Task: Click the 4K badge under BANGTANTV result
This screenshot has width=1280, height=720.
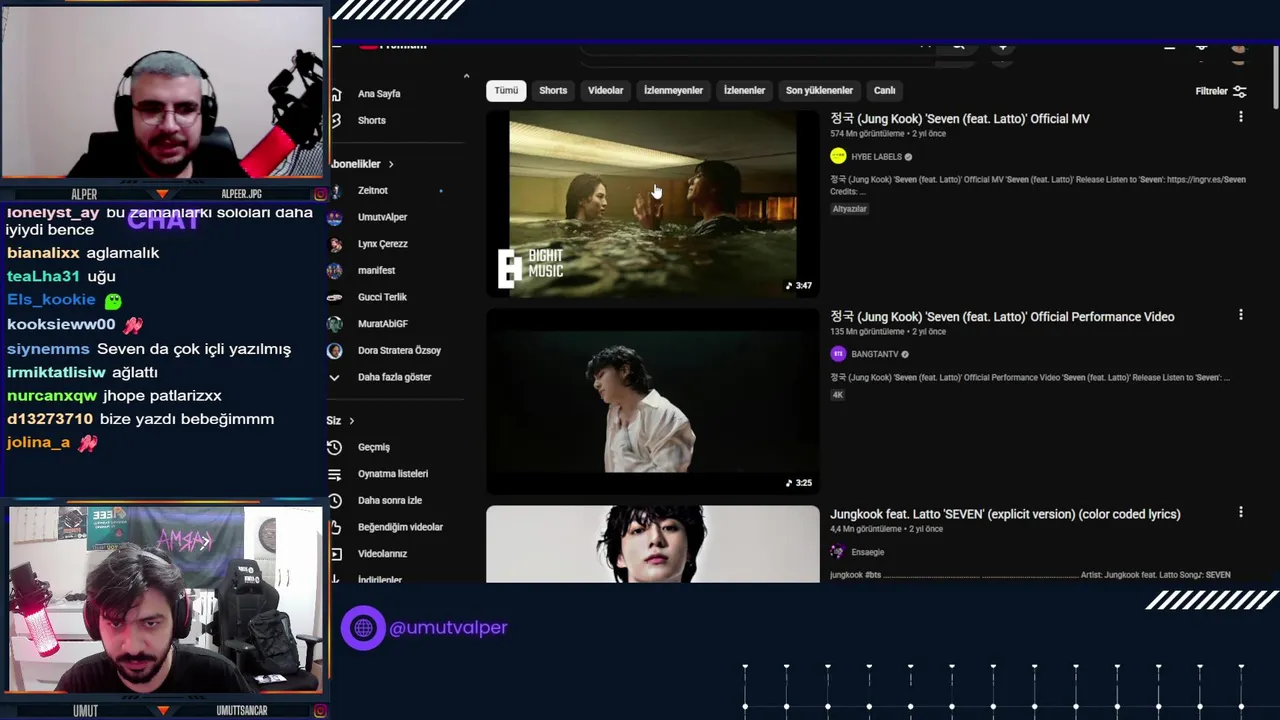Action: pos(837,395)
